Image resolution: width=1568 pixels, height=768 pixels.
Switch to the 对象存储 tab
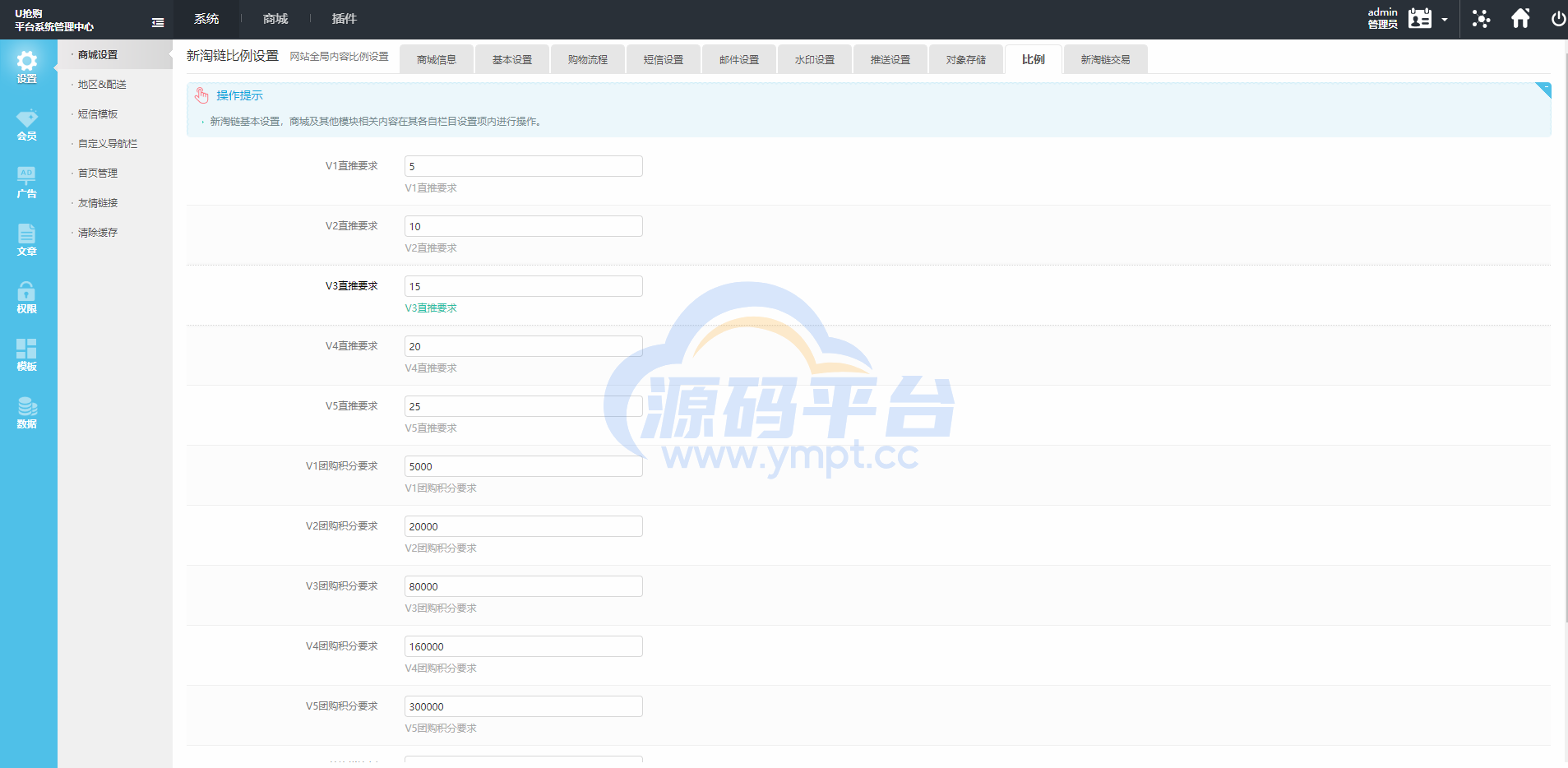966,59
